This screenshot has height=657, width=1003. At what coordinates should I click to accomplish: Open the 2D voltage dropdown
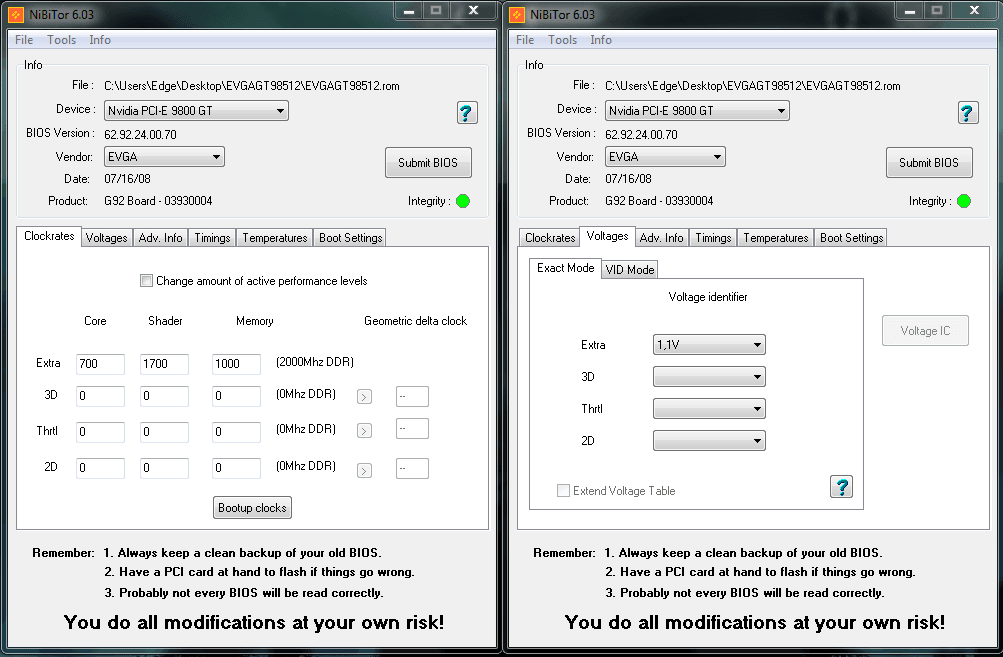(709, 441)
